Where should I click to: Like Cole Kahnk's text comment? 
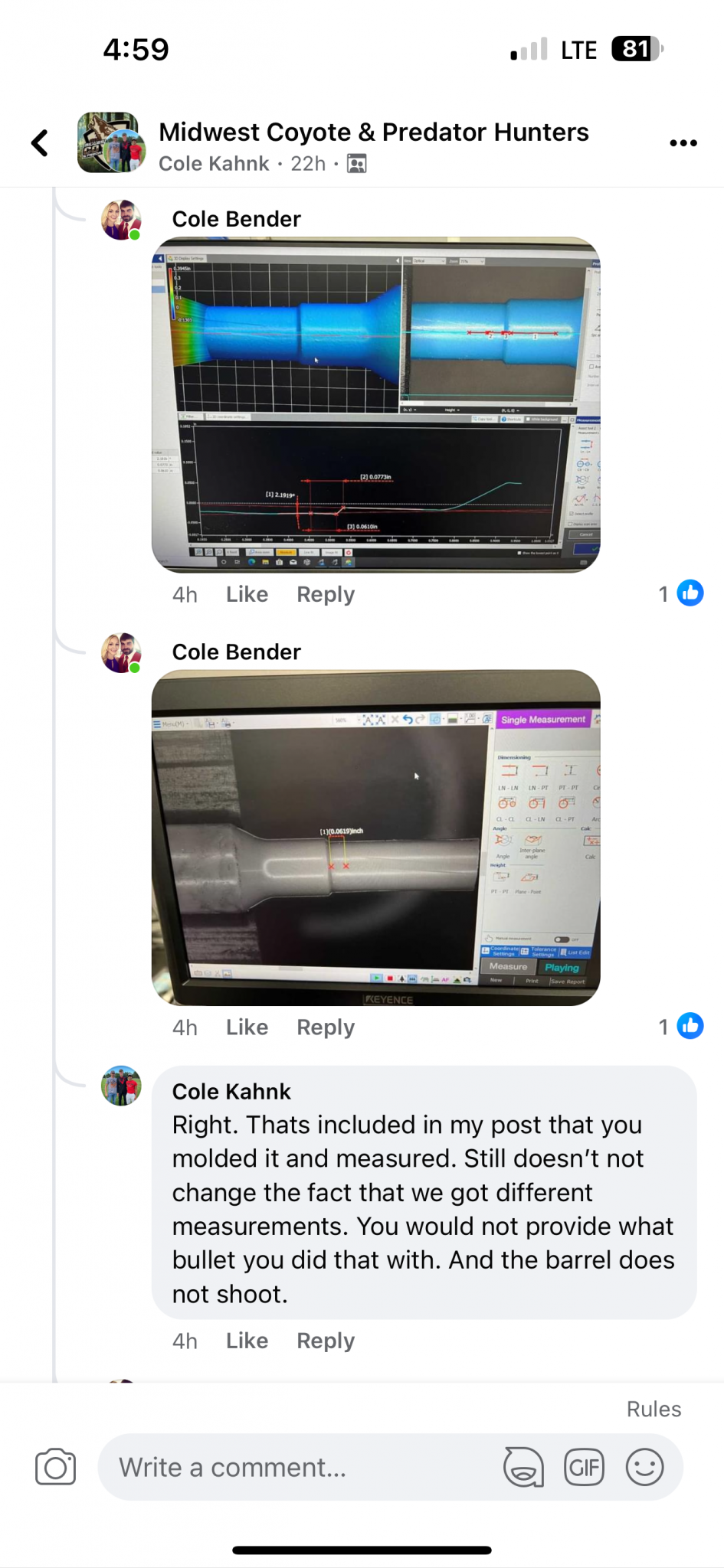coord(247,1341)
